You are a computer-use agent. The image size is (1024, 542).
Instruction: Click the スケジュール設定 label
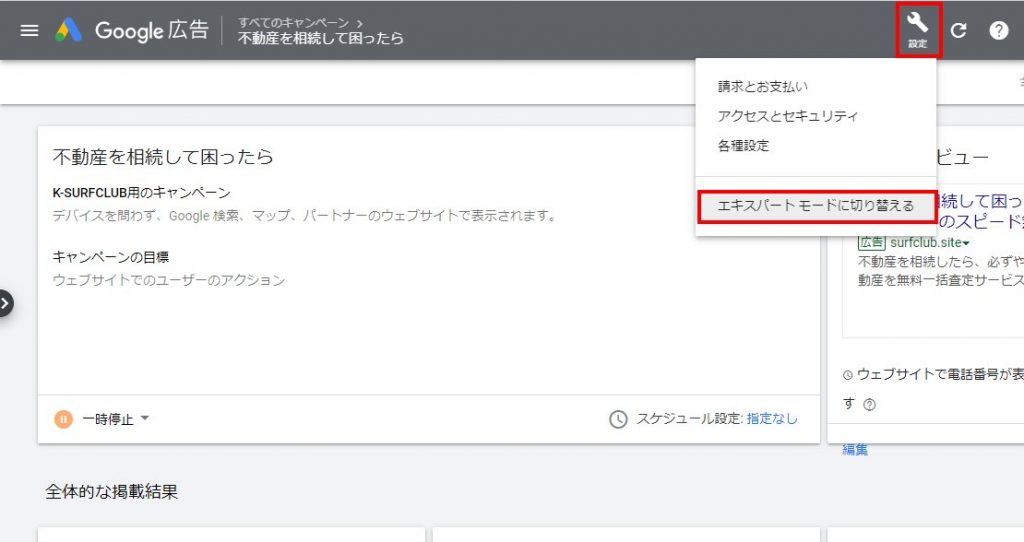tap(688, 419)
